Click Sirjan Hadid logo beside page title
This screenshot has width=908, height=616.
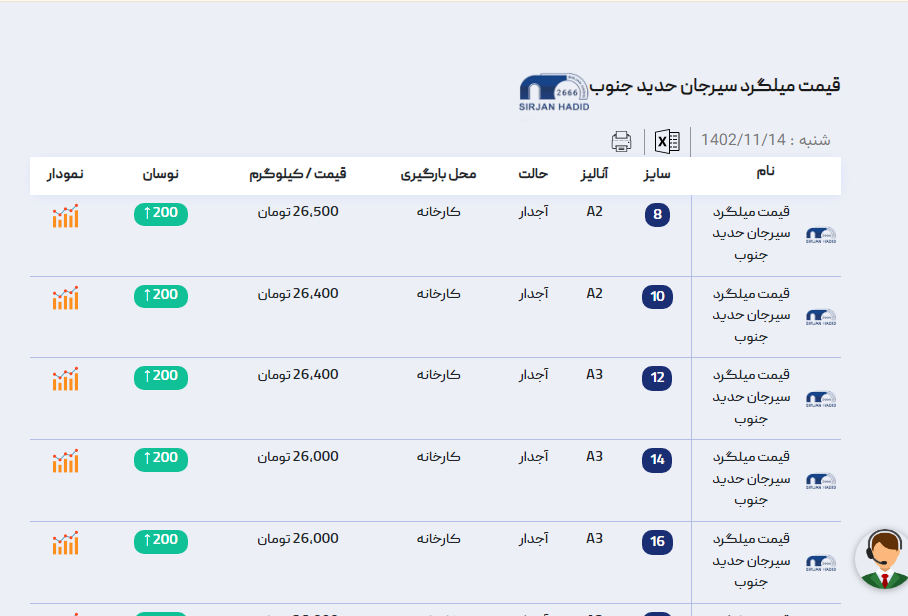pyautogui.click(x=554, y=92)
